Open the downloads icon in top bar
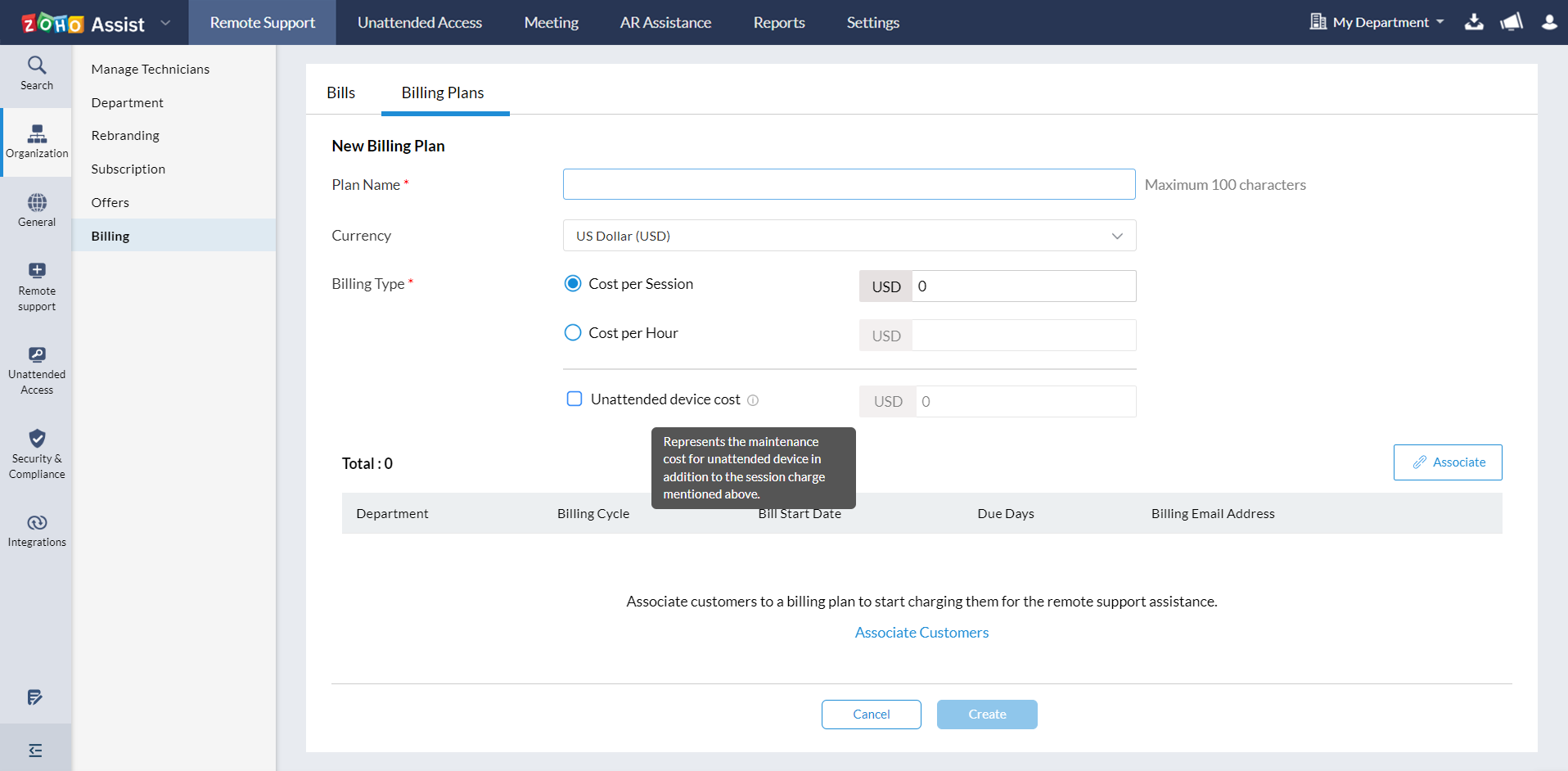Image resolution: width=1568 pixels, height=771 pixels. 1474,22
